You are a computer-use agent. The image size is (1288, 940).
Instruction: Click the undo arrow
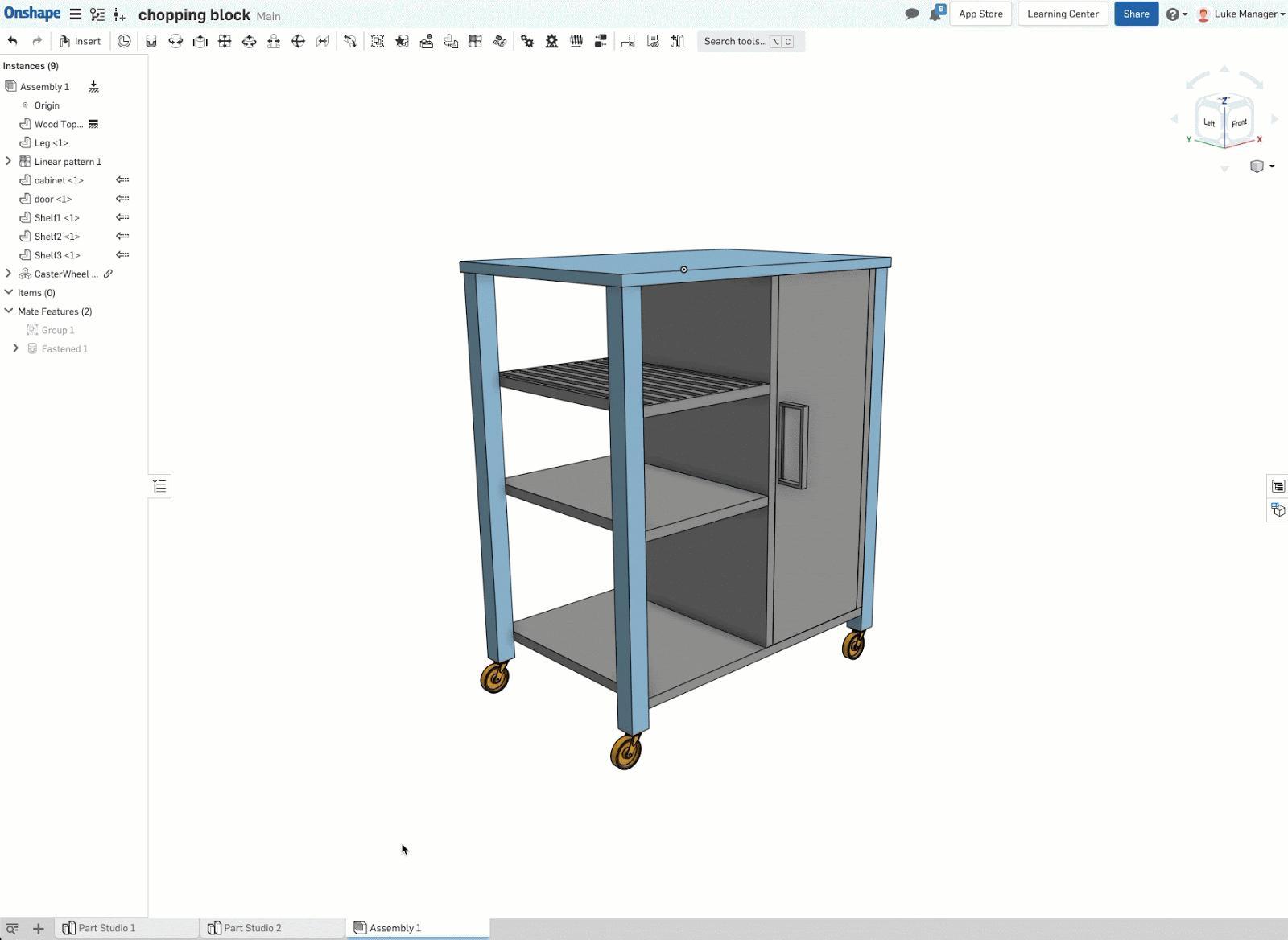click(x=11, y=41)
